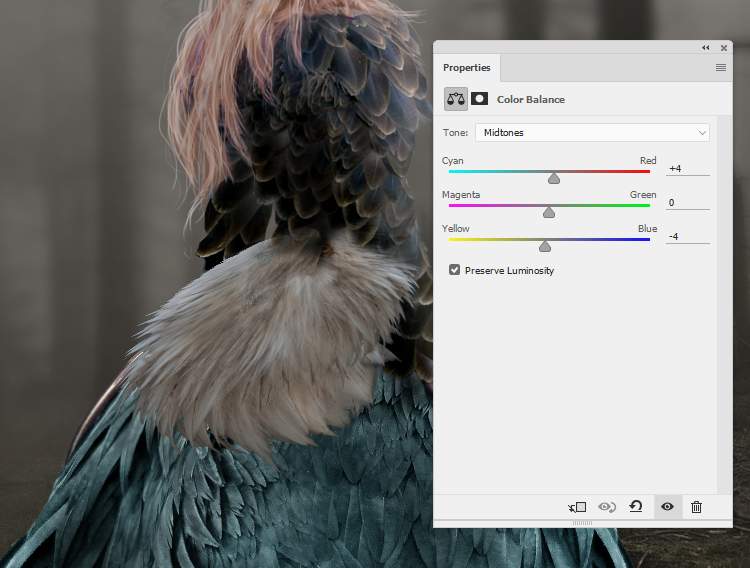750x568 pixels.
Task: Click the Preserve Luminosity label
Action: pyautogui.click(x=509, y=270)
